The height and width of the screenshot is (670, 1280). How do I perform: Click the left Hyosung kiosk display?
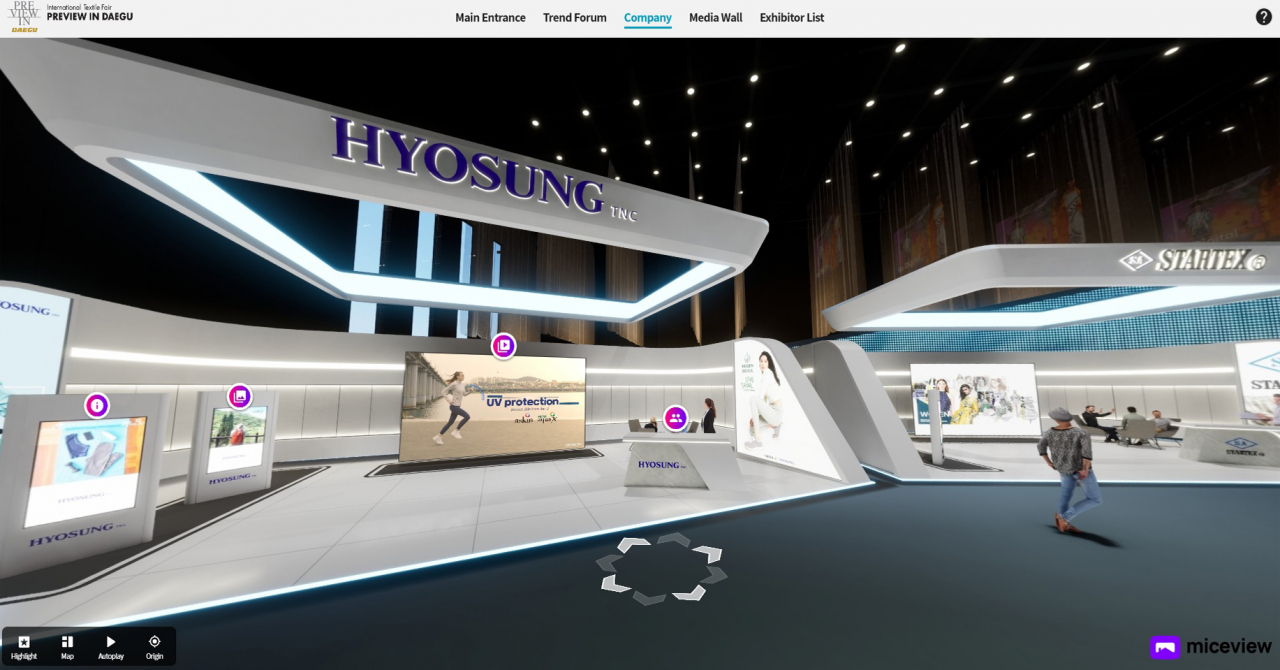(84, 470)
